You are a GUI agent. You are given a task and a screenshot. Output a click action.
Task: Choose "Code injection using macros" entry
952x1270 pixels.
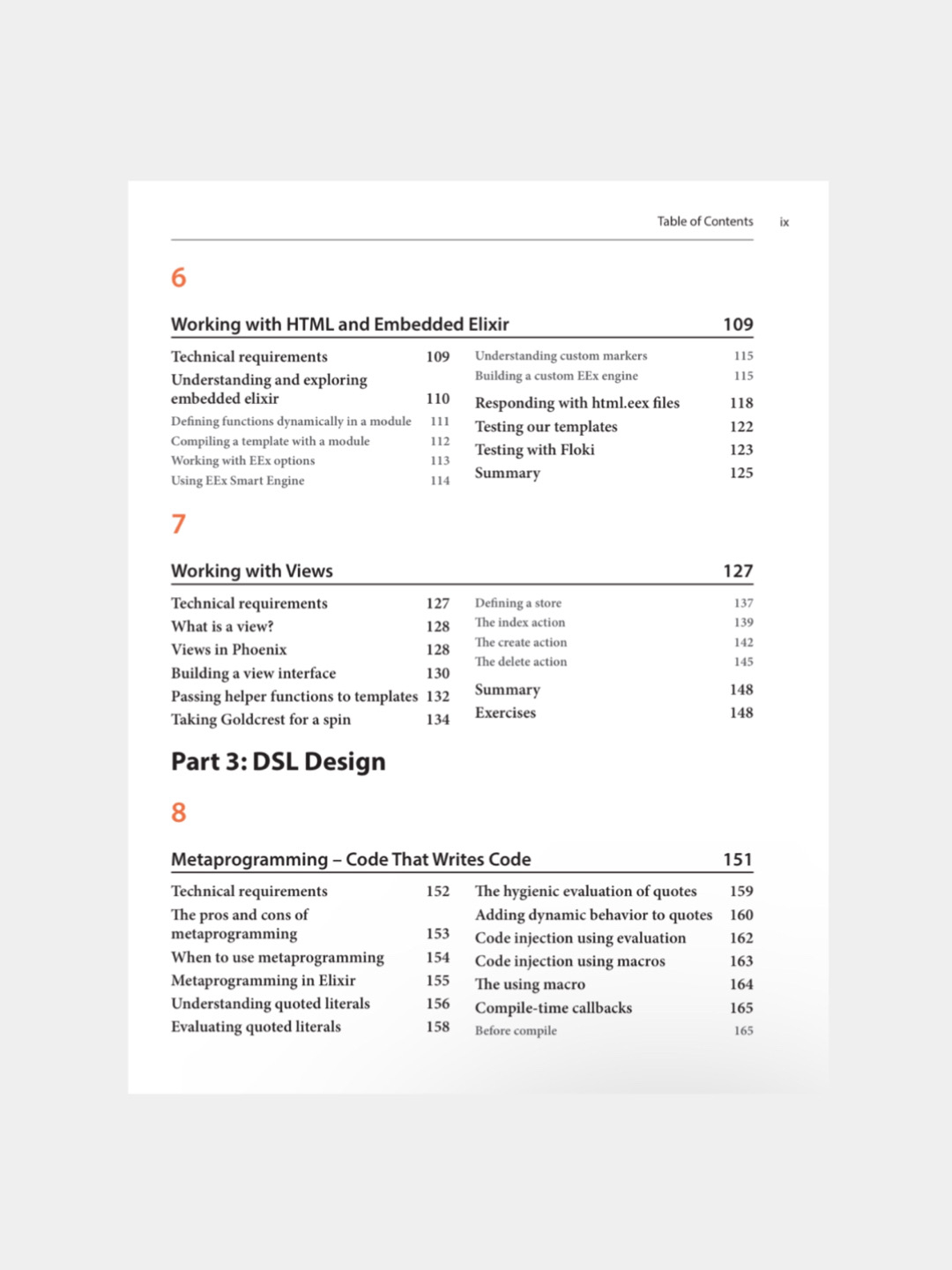click(x=570, y=961)
